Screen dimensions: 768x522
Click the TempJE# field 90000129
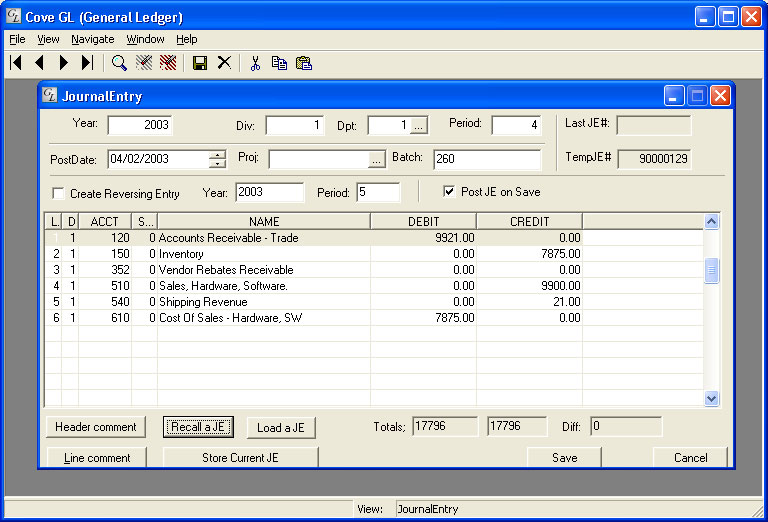[654, 159]
